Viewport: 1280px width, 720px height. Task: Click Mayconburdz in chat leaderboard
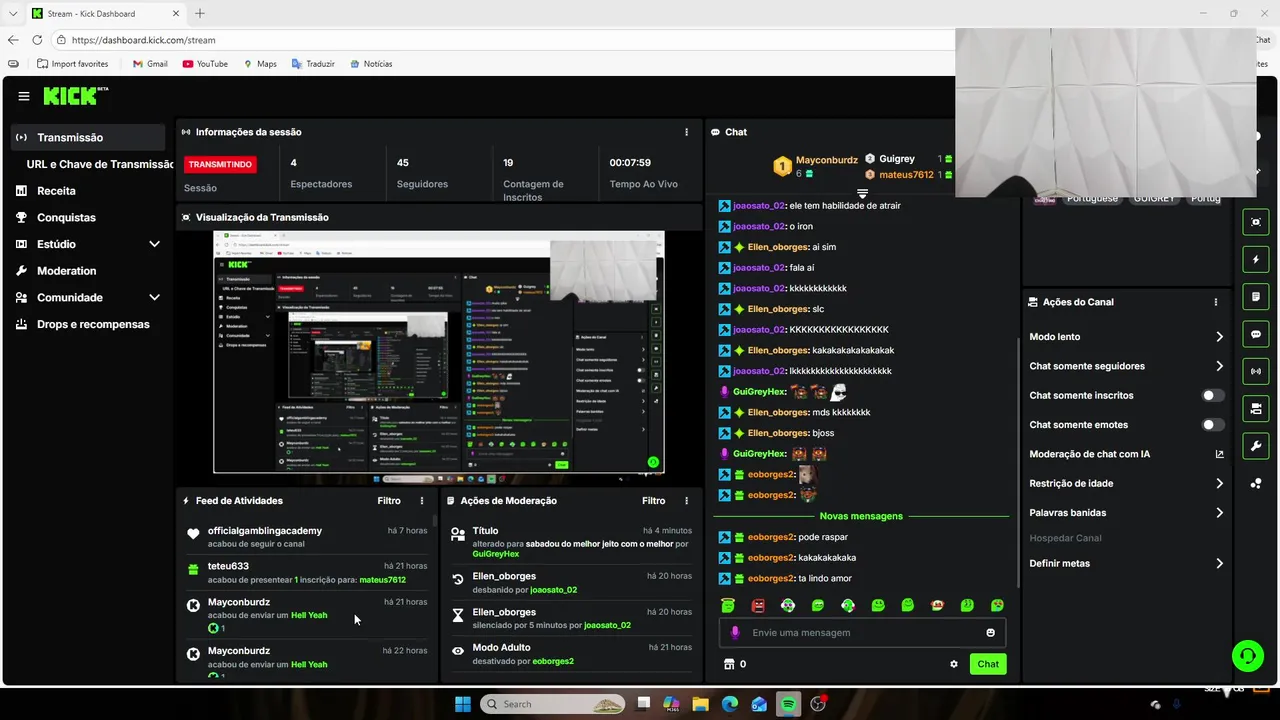coord(826,160)
